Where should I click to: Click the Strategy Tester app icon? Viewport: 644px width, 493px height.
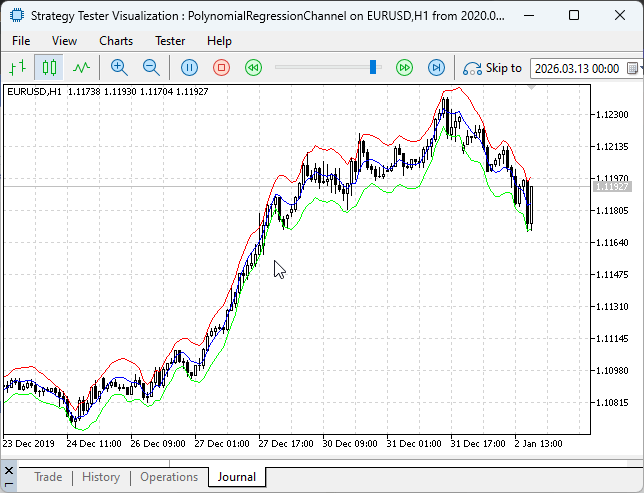coord(17,16)
